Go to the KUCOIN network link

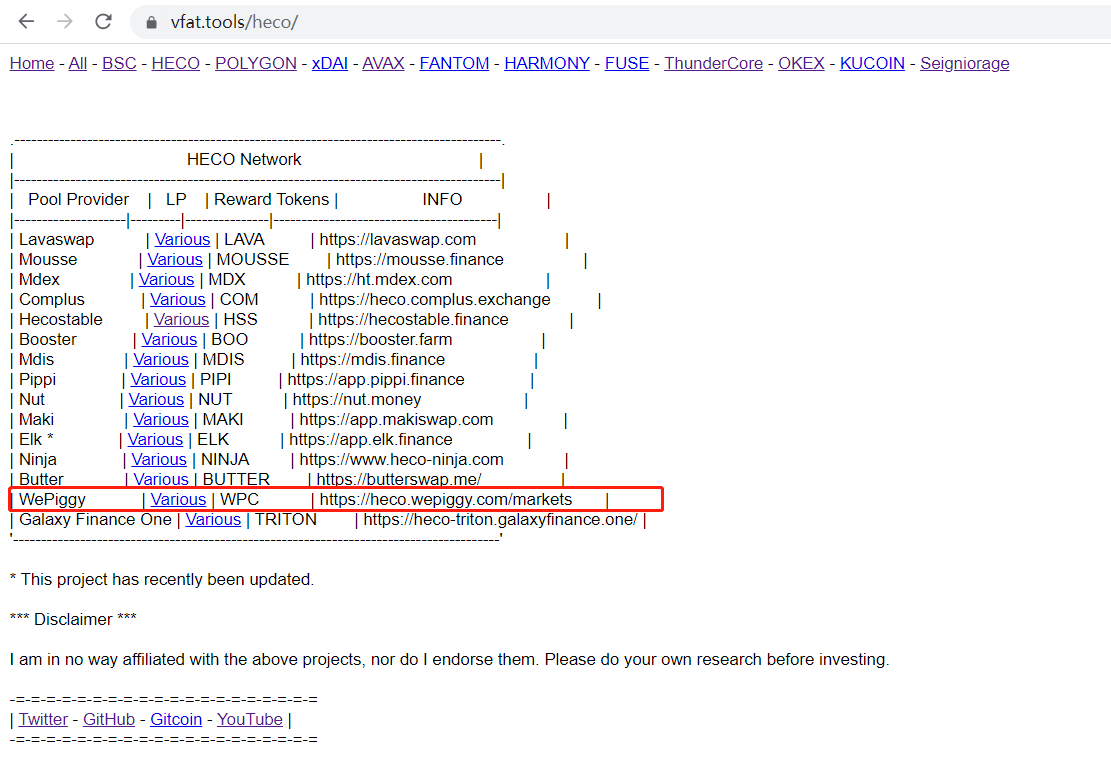[x=872, y=63]
